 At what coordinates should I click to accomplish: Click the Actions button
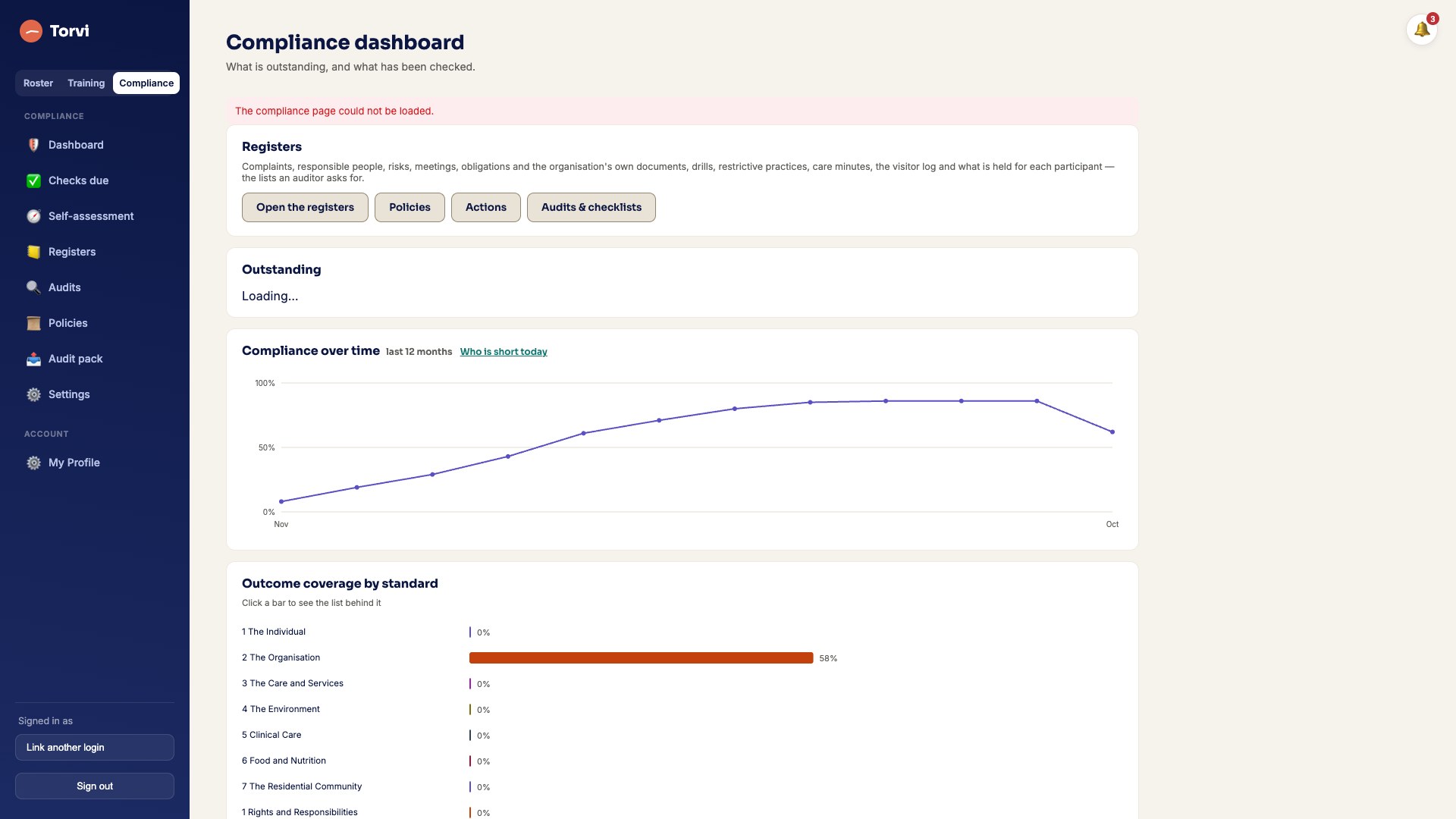click(x=486, y=207)
